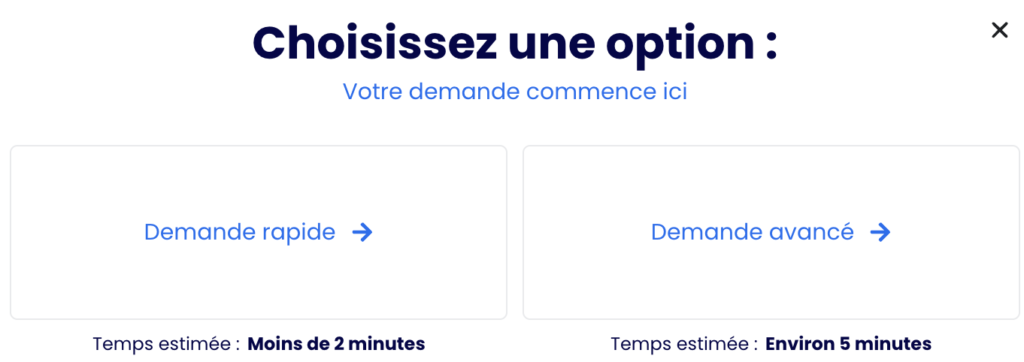Viewport: 1024px width, 362px height.
Task: Select the quick request card box
Action: (x=259, y=233)
